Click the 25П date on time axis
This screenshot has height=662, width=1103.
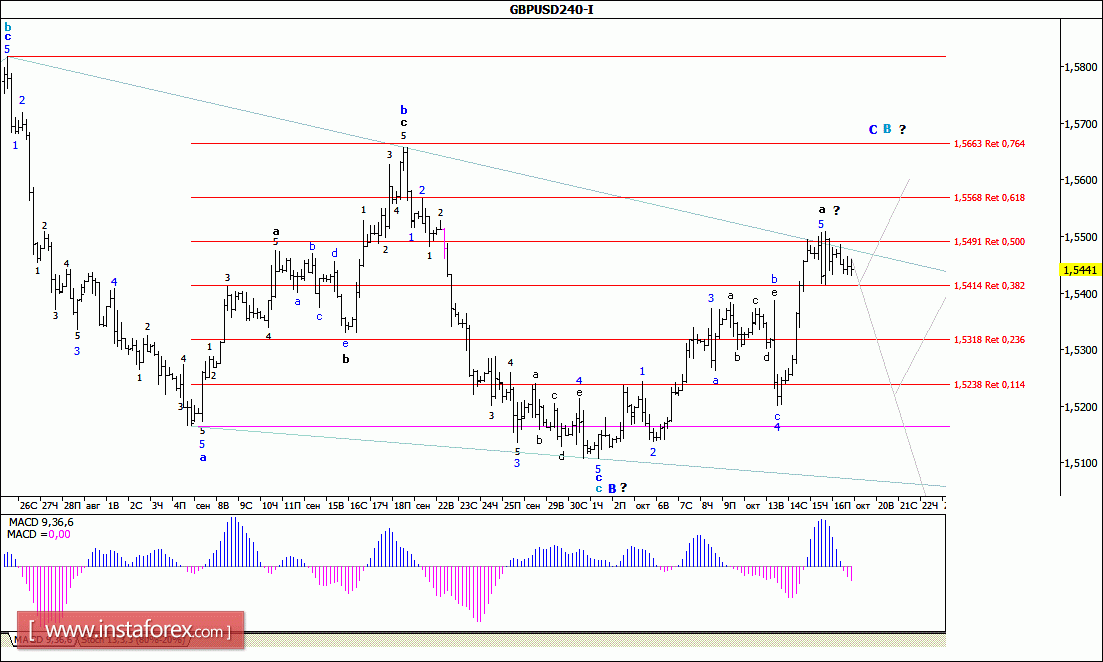click(512, 505)
